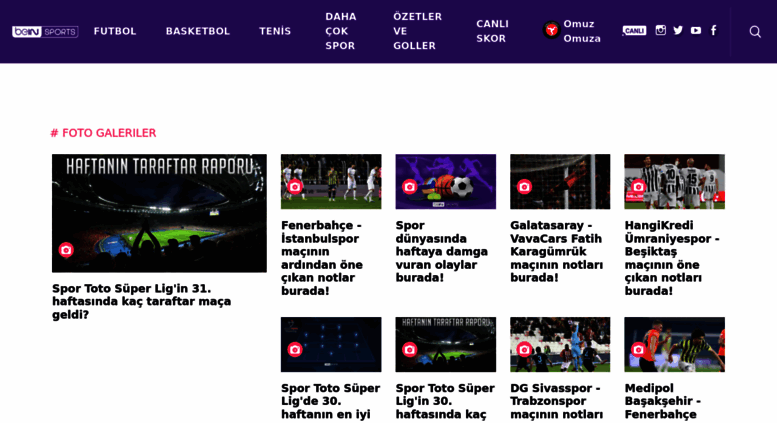
Task: Open the Basketbol menu
Action: click(x=198, y=31)
